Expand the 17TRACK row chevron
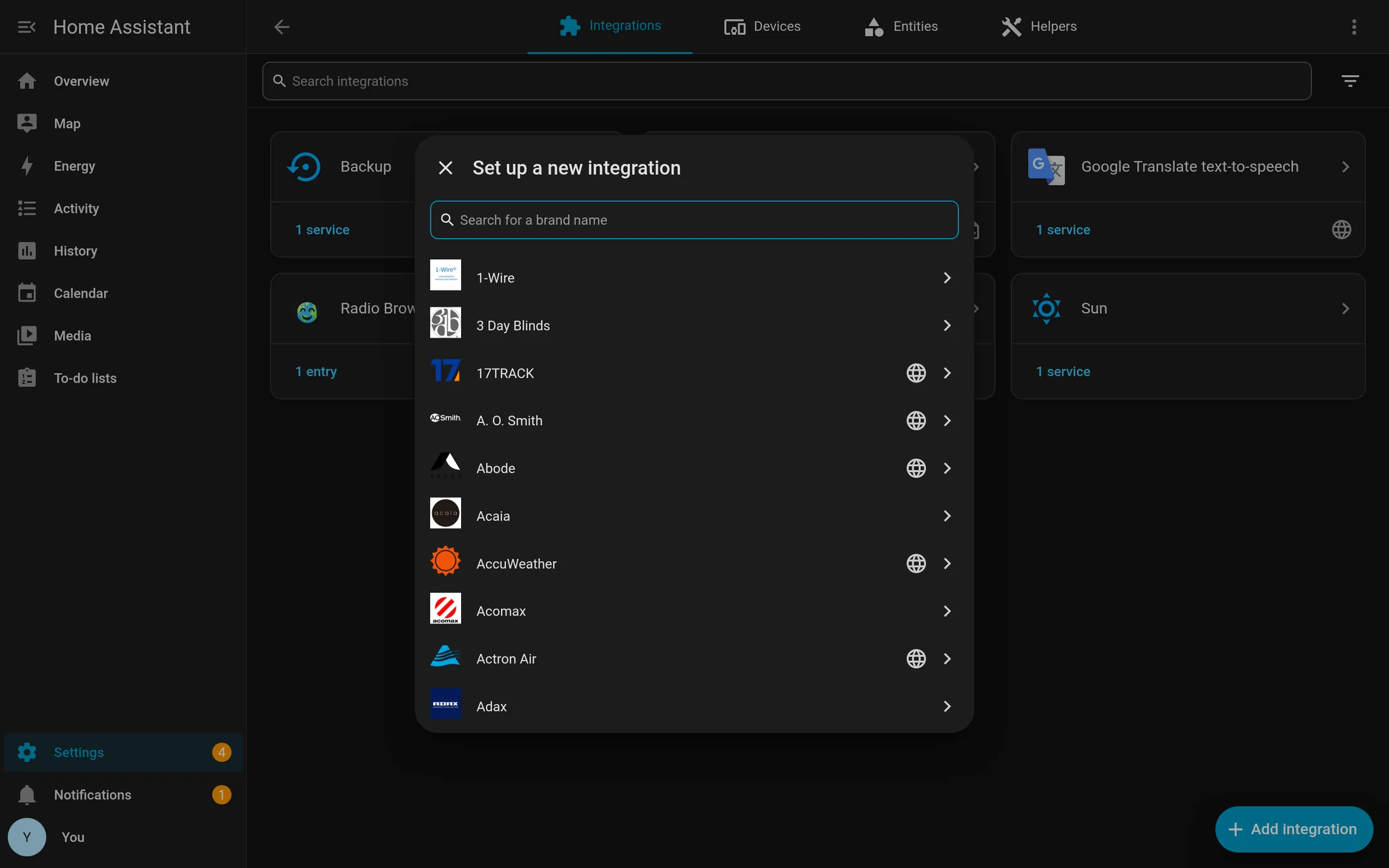Screen dimensions: 1389x868 [947, 373]
